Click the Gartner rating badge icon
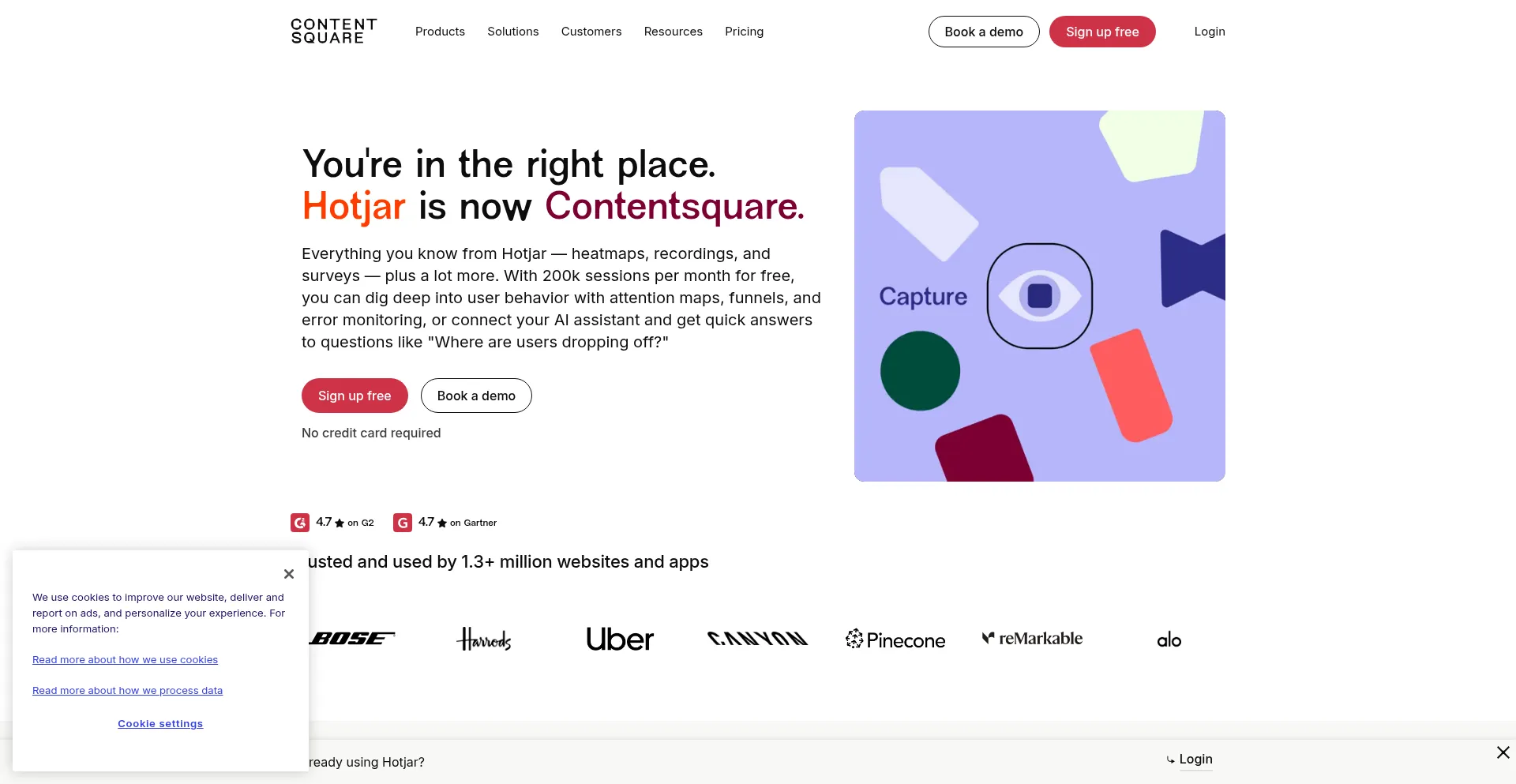Image resolution: width=1516 pixels, height=784 pixels. [x=403, y=523]
